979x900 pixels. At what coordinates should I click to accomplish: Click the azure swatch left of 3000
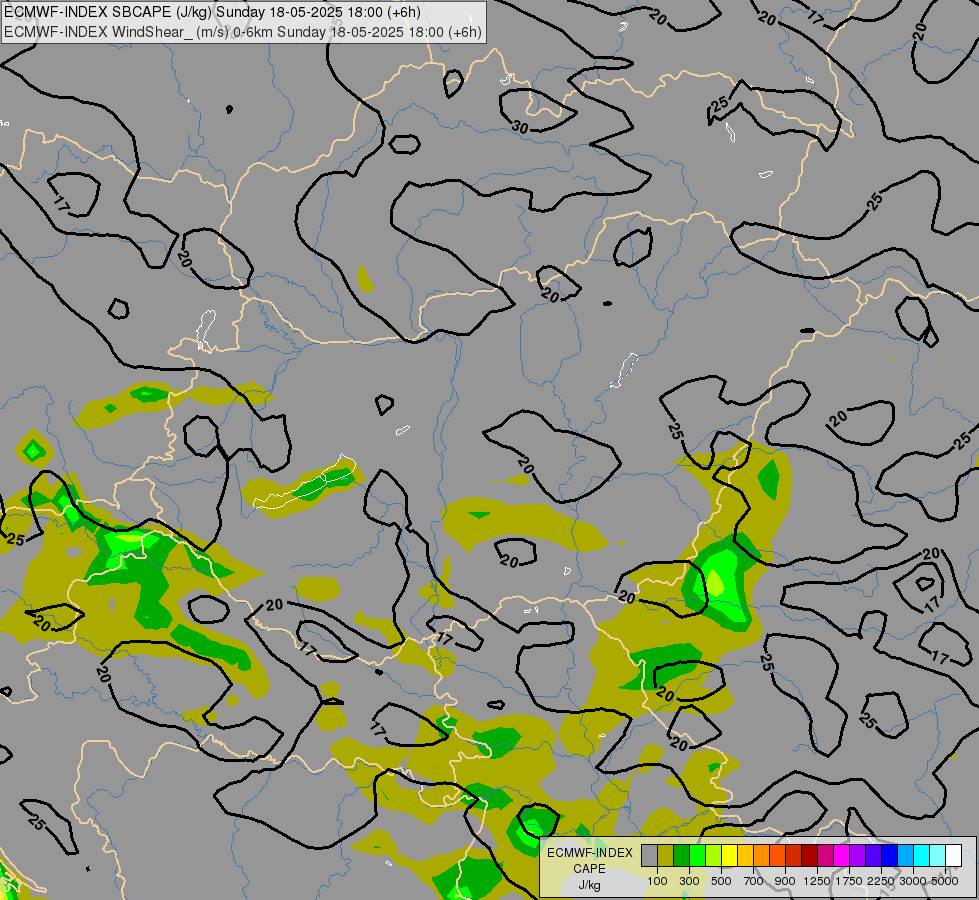point(905,856)
